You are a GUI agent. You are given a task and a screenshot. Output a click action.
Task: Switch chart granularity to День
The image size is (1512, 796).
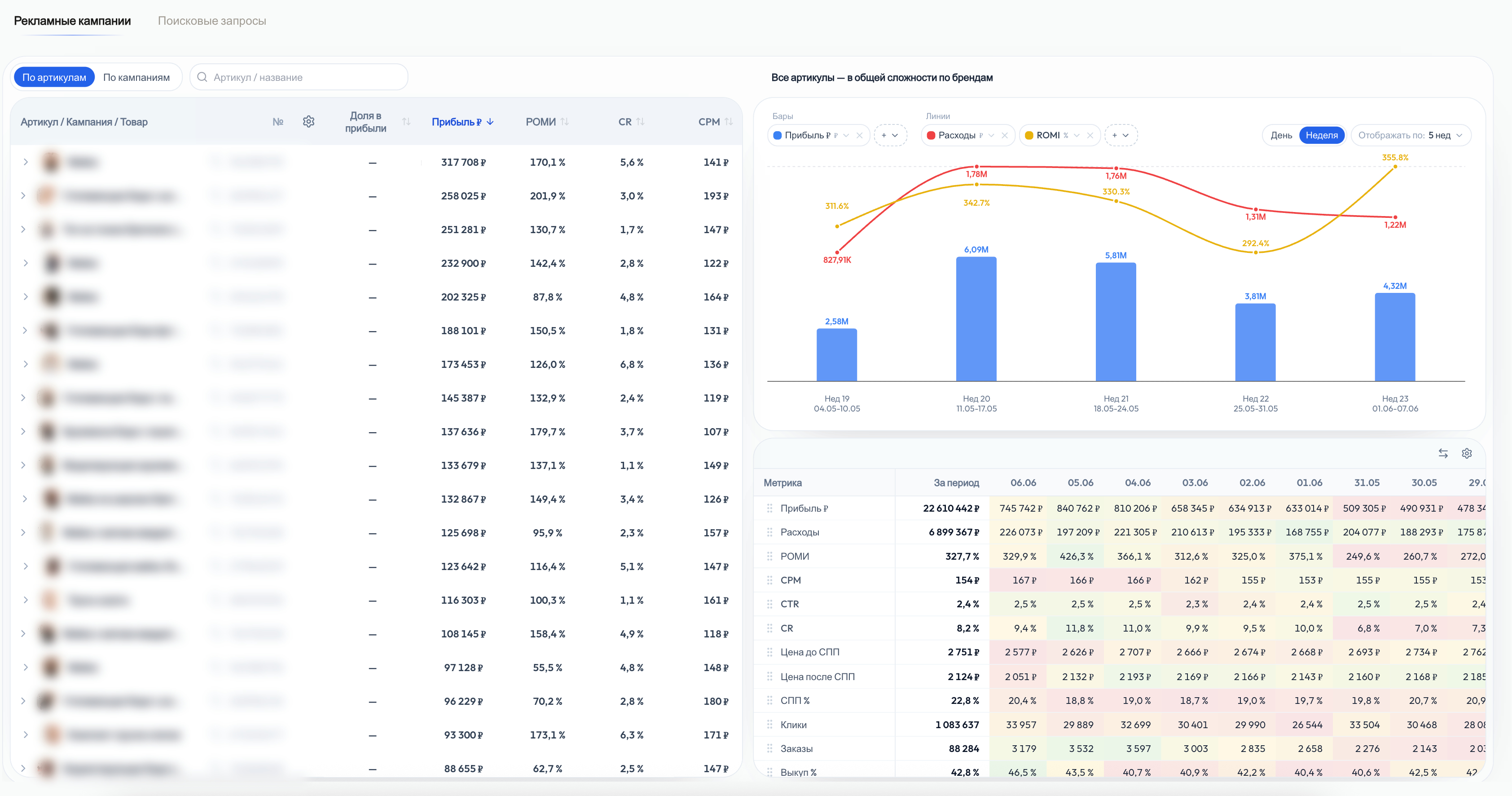coord(1281,135)
